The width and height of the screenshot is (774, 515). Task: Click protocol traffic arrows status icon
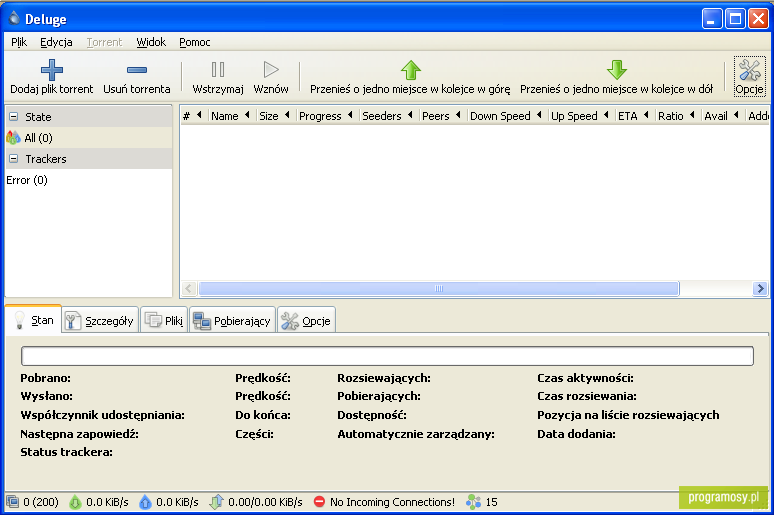click(216, 502)
